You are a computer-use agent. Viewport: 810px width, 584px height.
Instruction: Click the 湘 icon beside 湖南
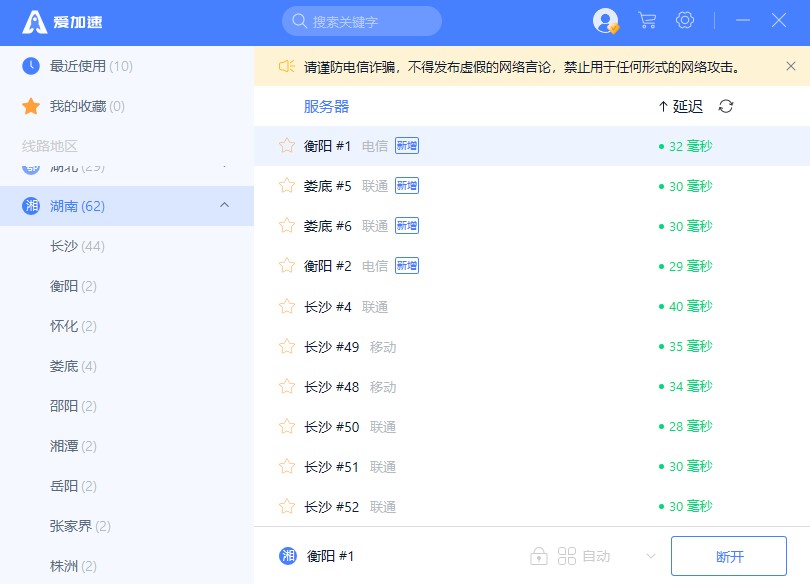pos(31,206)
